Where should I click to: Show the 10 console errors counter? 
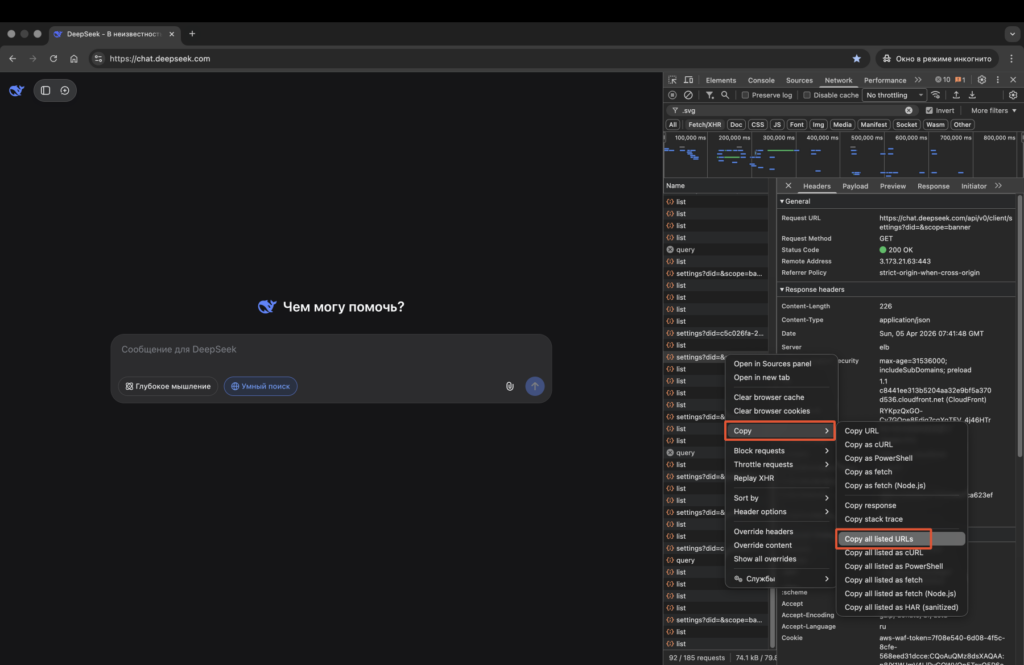click(x=942, y=80)
